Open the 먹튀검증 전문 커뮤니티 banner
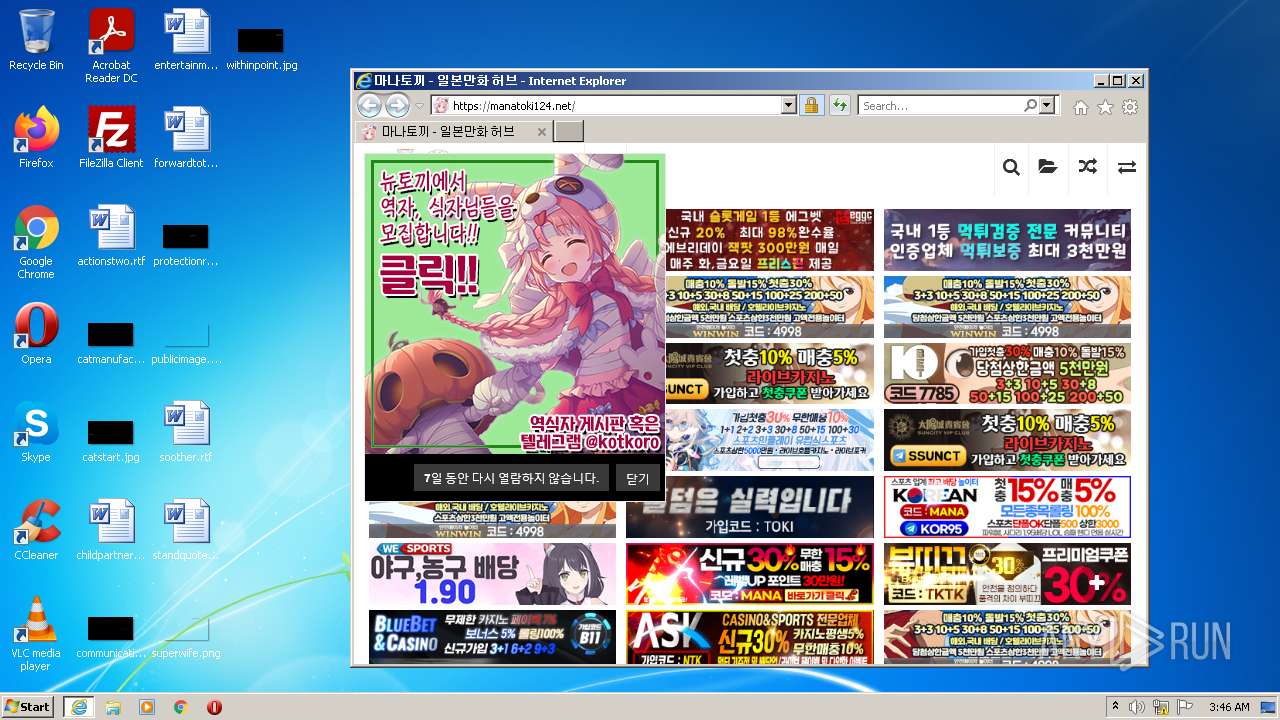Screen dimensions: 1280x720 pos(1007,240)
